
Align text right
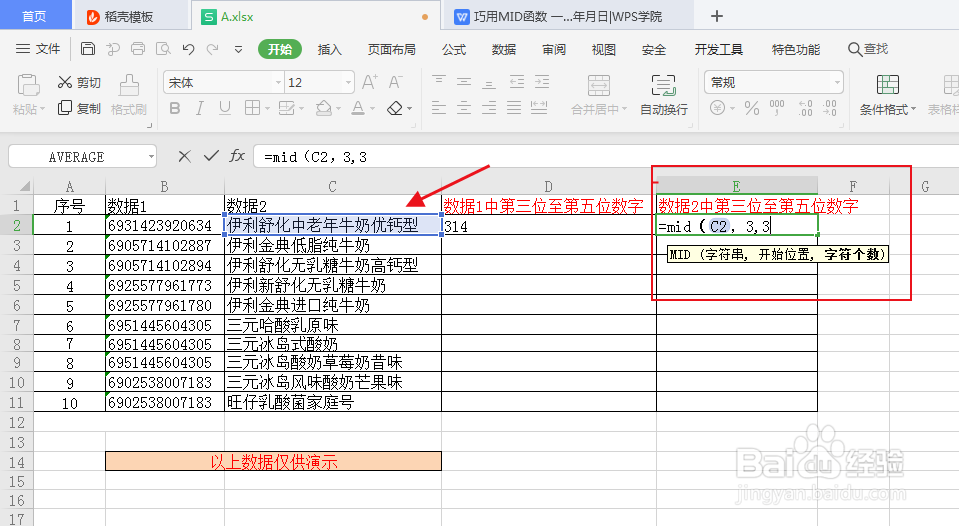[489, 108]
